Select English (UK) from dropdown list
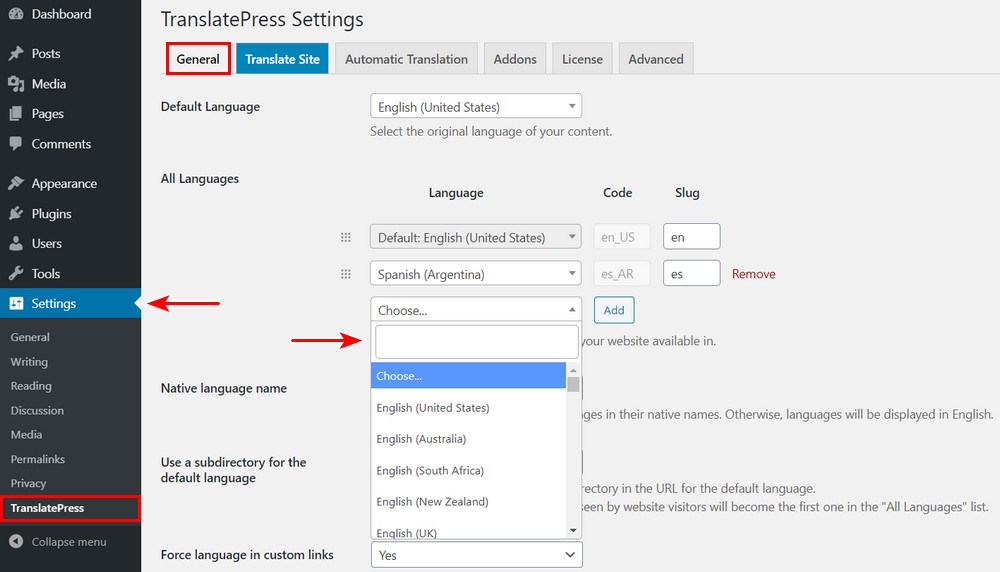1000x572 pixels. [x=468, y=531]
